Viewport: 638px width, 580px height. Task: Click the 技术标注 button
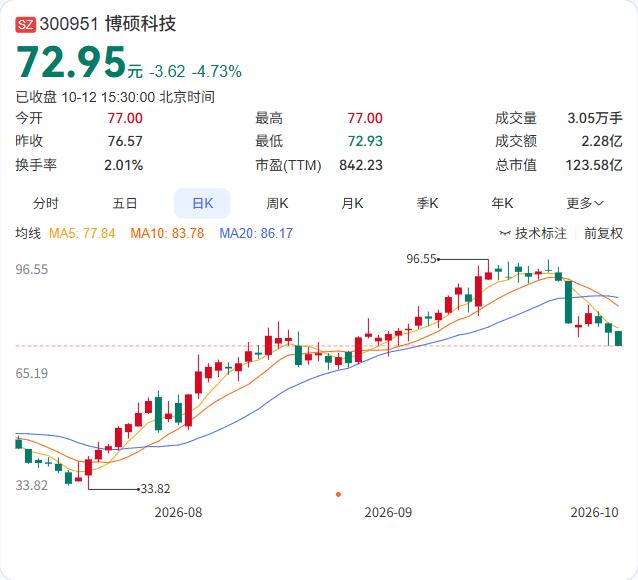click(533, 233)
